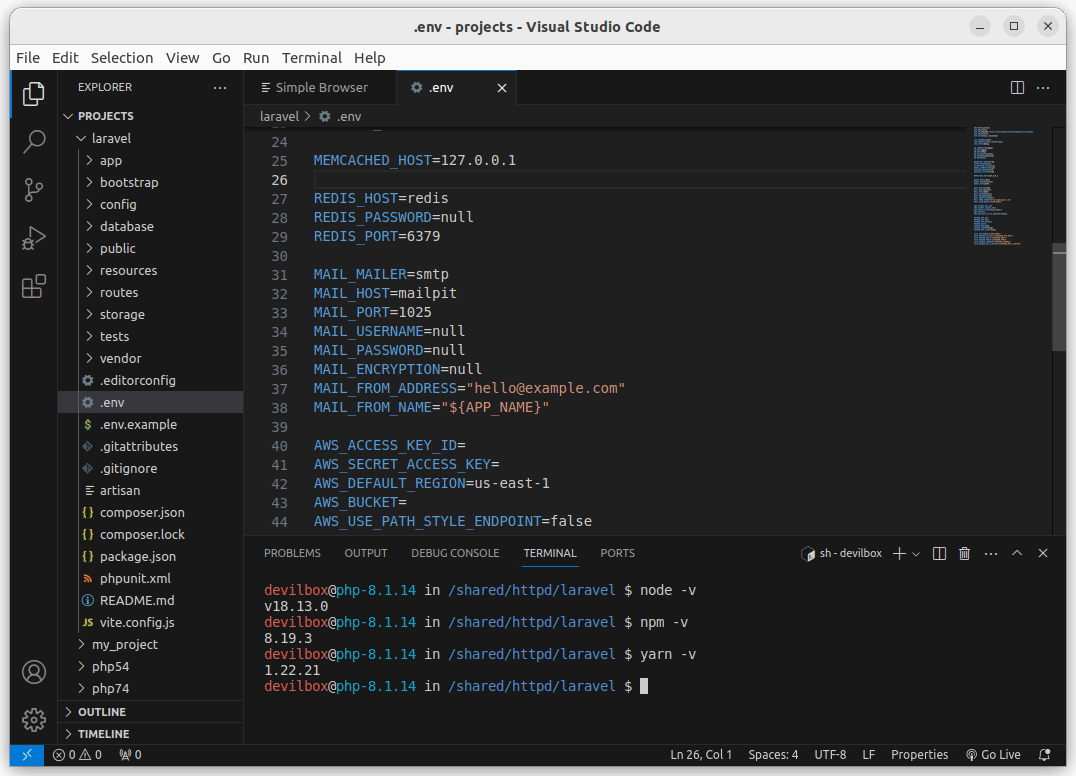Expand the app folder
1076x776 pixels.
(110, 160)
